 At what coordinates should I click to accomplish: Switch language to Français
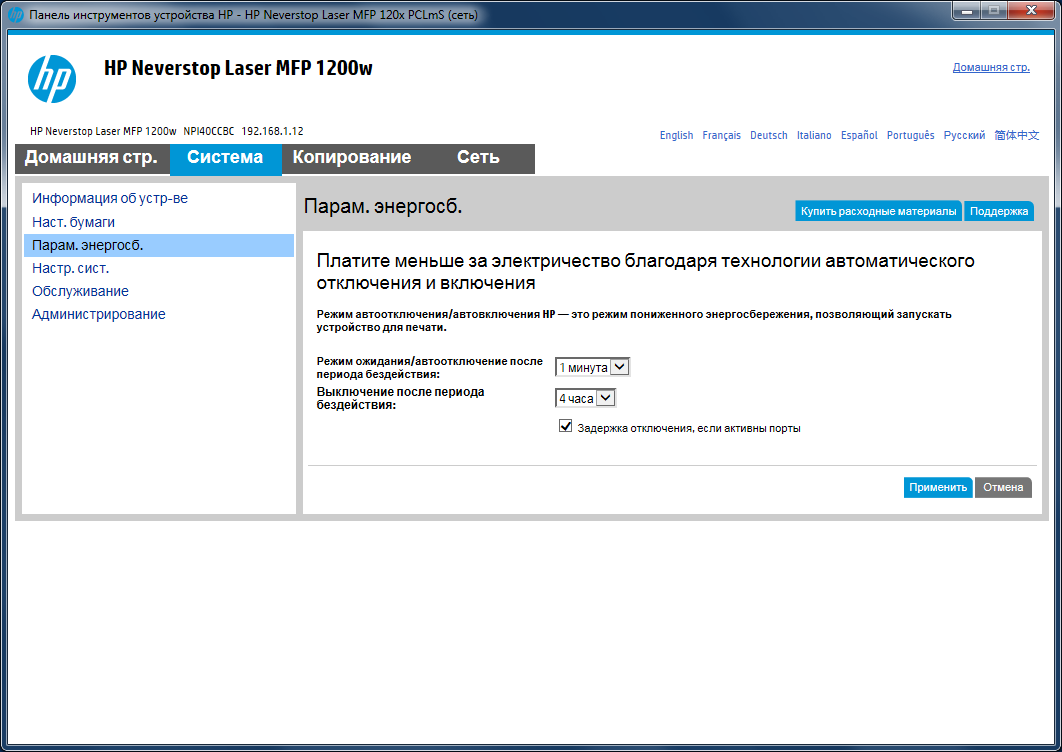(721, 135)
